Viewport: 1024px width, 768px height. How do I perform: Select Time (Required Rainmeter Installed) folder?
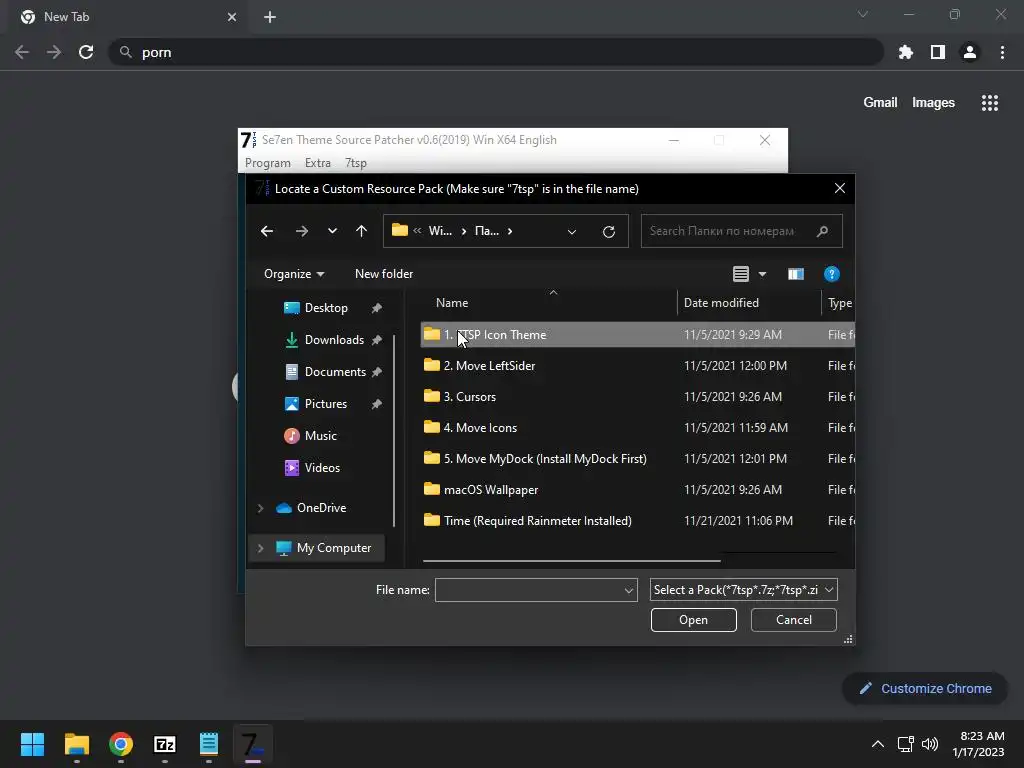pyautogui.click(x=637, y=520)
